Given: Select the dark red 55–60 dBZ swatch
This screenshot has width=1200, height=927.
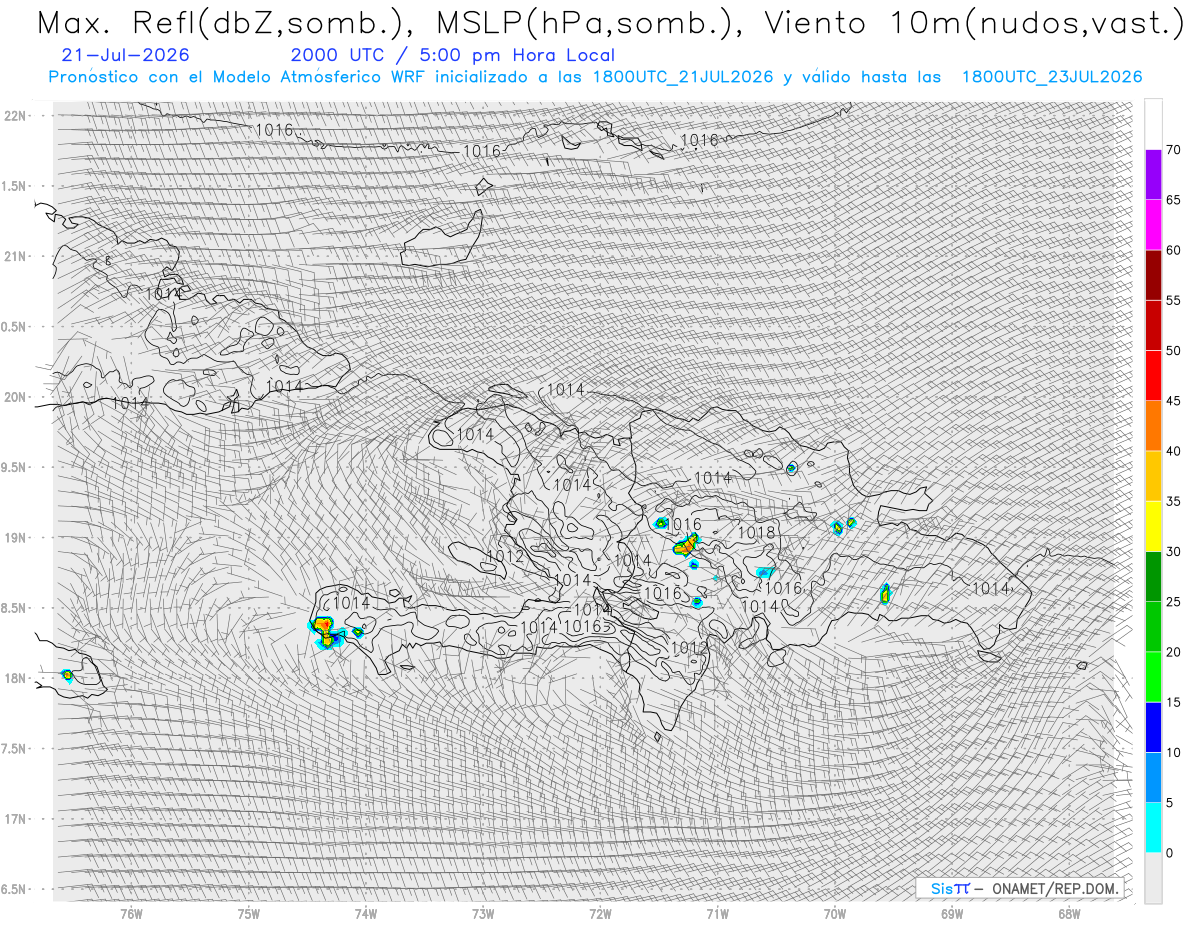Looking at the screenshot, I should click(1153, 275).
